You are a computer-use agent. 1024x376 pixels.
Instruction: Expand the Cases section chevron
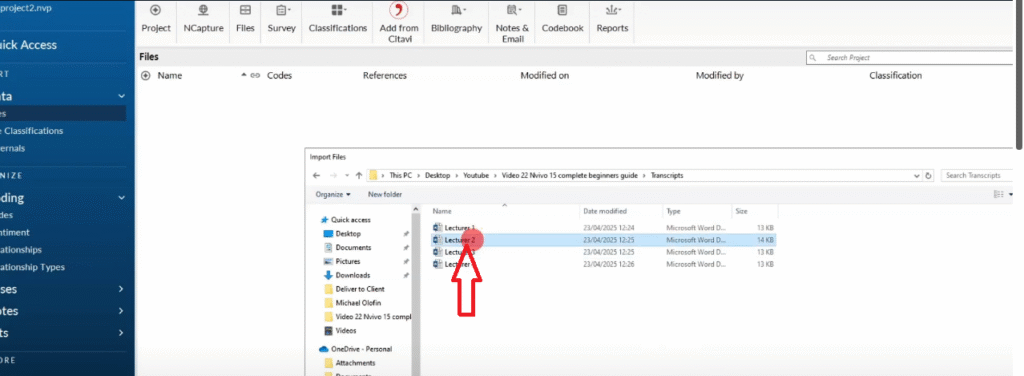(121, 289)
